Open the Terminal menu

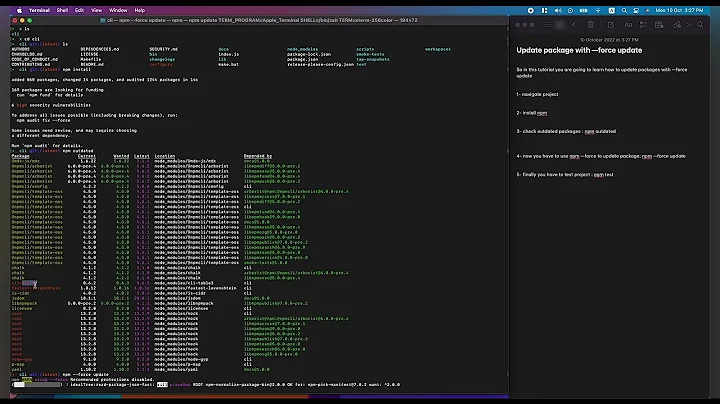point(39,10)
